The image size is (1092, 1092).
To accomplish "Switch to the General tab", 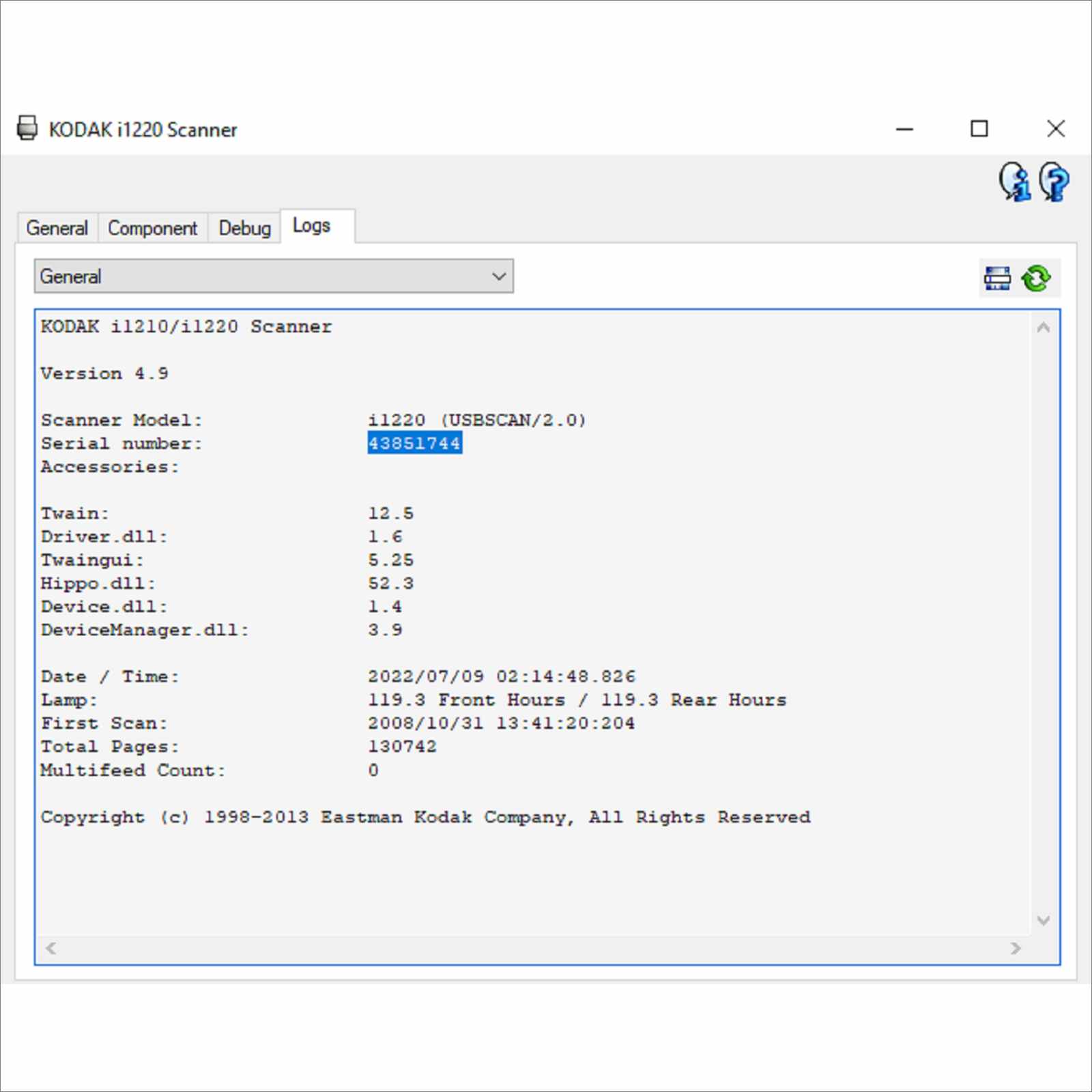I will pos(57,228).
